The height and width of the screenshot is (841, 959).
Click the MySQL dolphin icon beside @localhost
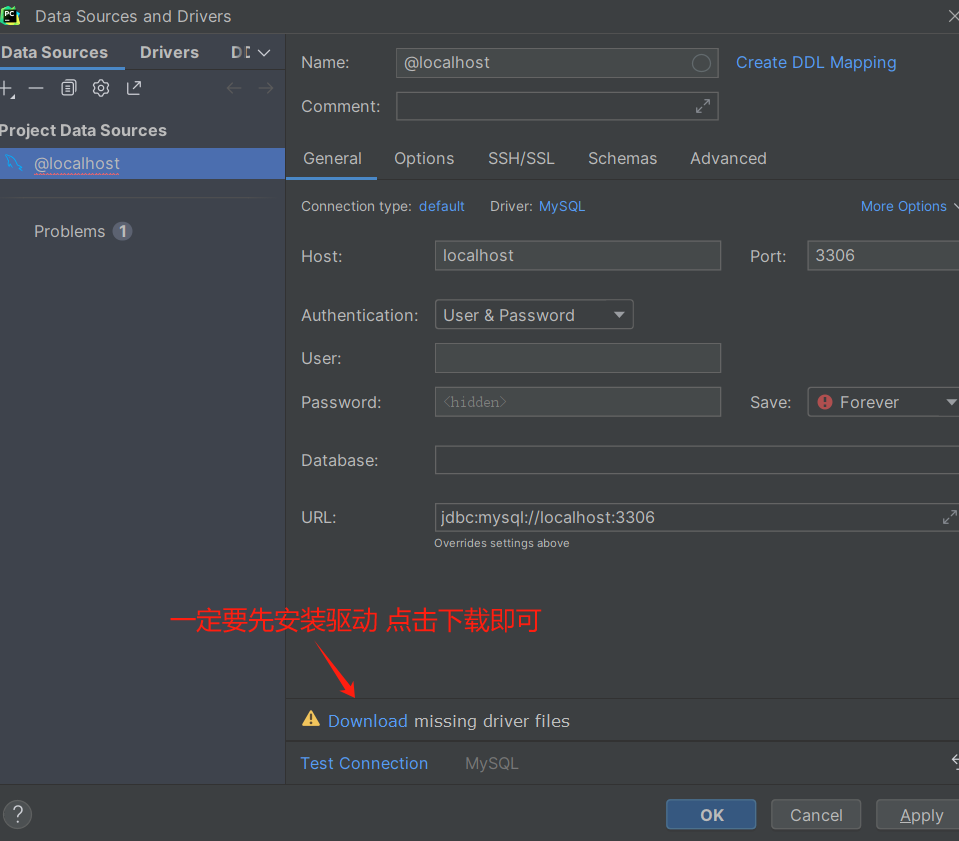tap(14, 163)
